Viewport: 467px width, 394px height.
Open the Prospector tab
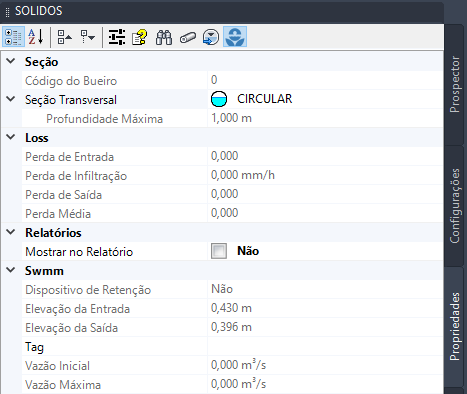click(x=454, y=84)
